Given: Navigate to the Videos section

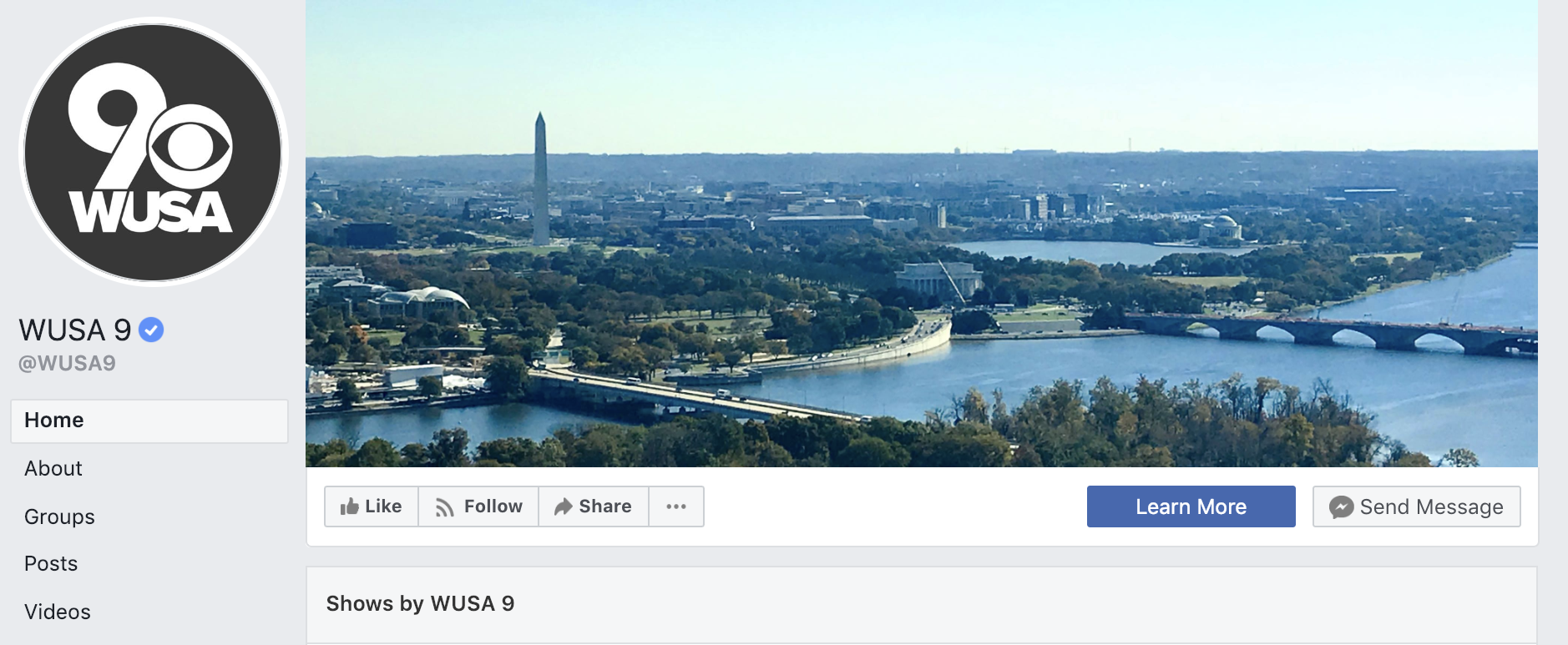Looking at the screenshot, I should point(58,612).
